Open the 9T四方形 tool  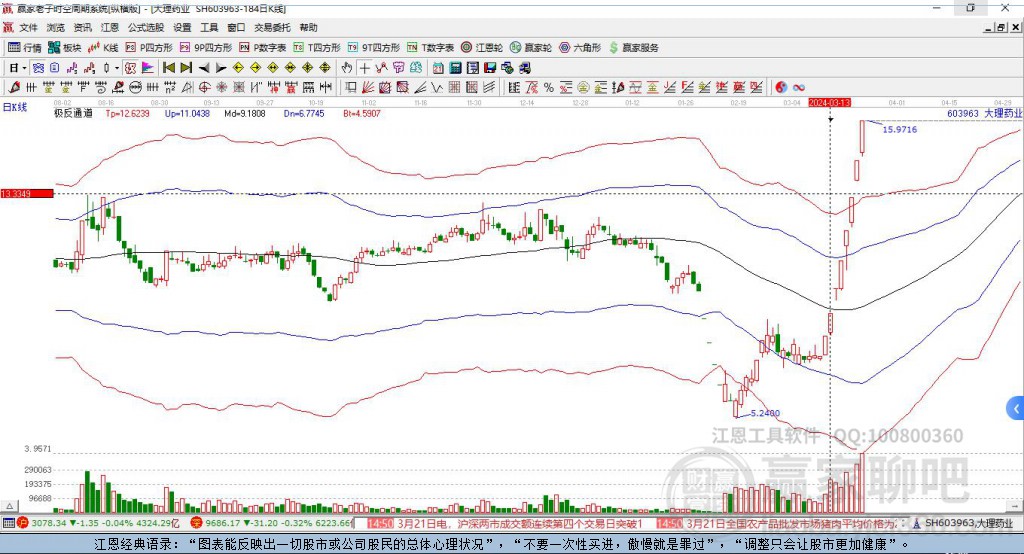coord(374,48)
